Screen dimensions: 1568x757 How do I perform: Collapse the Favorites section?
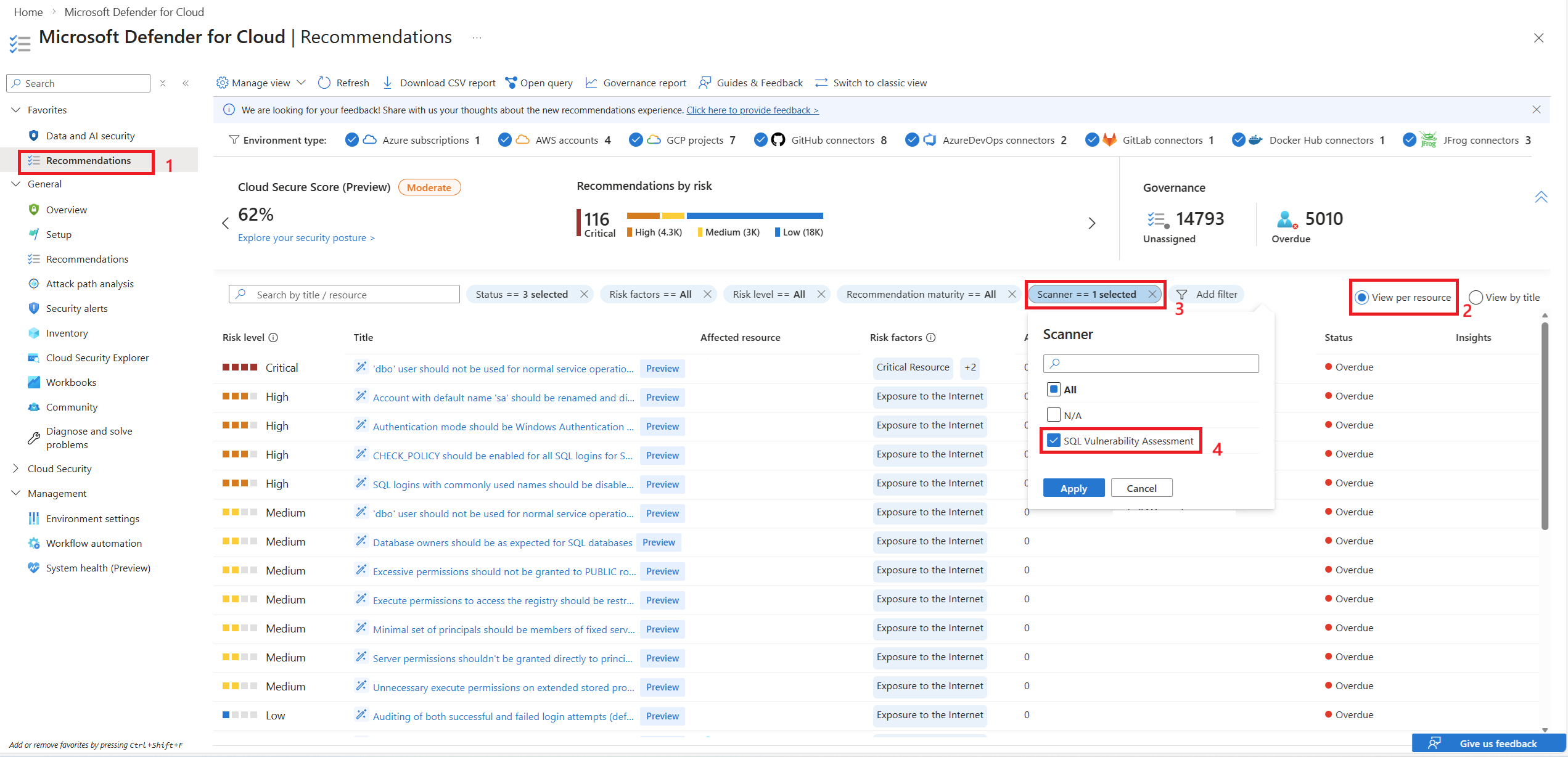16,110
